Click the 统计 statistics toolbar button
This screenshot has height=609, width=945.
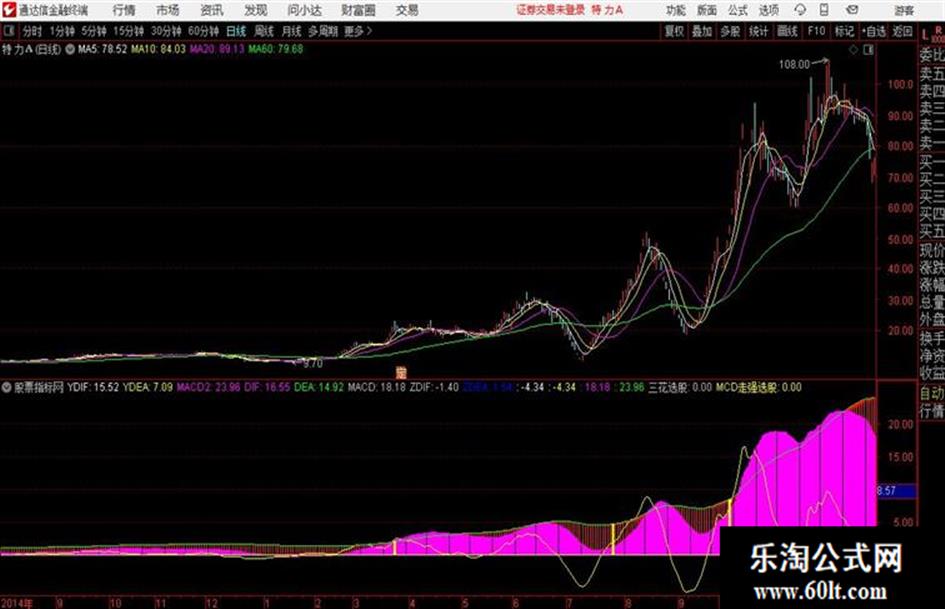click(x=759, y=31)
